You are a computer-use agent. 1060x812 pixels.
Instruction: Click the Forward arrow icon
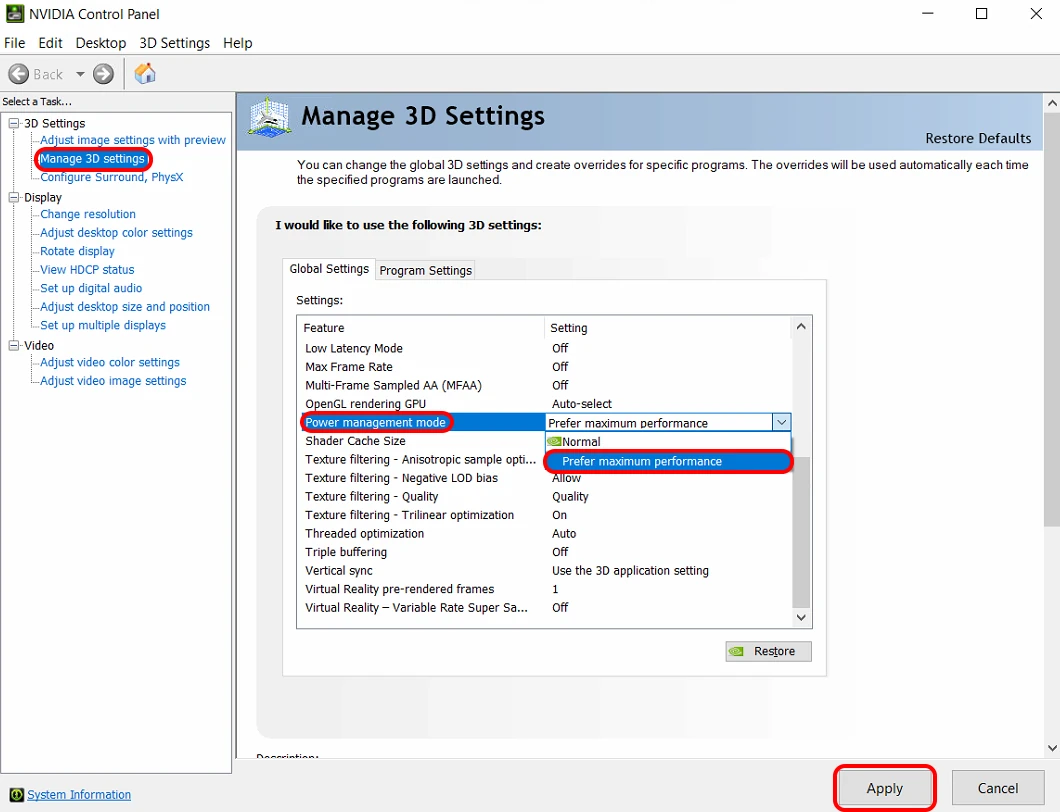103,74
